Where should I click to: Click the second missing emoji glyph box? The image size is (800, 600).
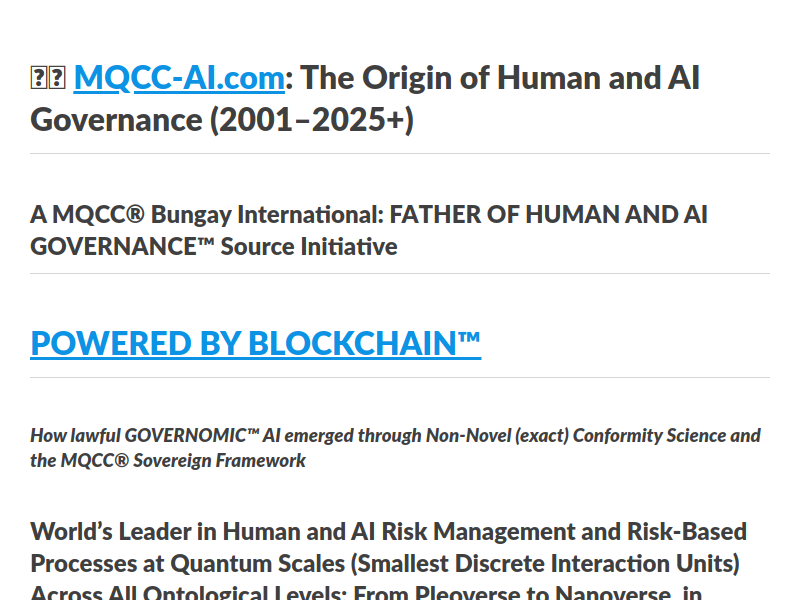click(57, 78)
